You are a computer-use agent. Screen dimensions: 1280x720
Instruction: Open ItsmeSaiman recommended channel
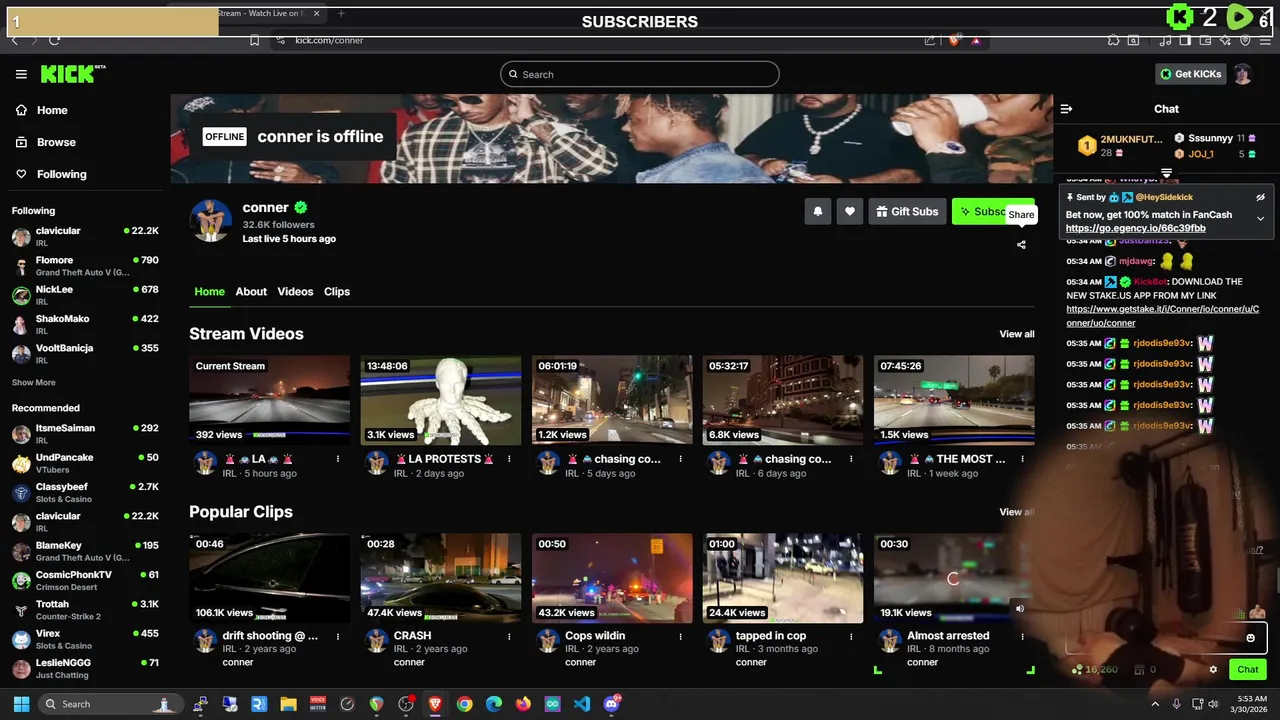(x=85, y=434)
